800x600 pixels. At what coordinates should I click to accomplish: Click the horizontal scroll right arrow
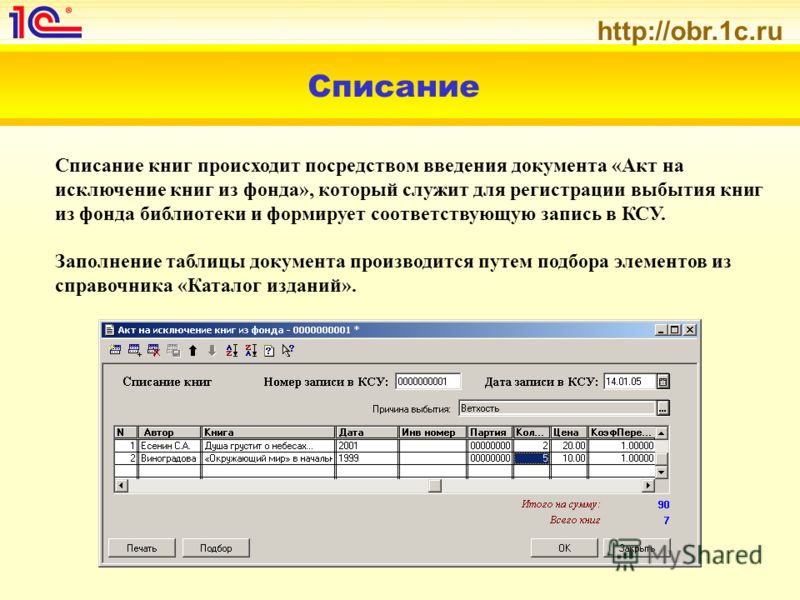click(648, 485)
